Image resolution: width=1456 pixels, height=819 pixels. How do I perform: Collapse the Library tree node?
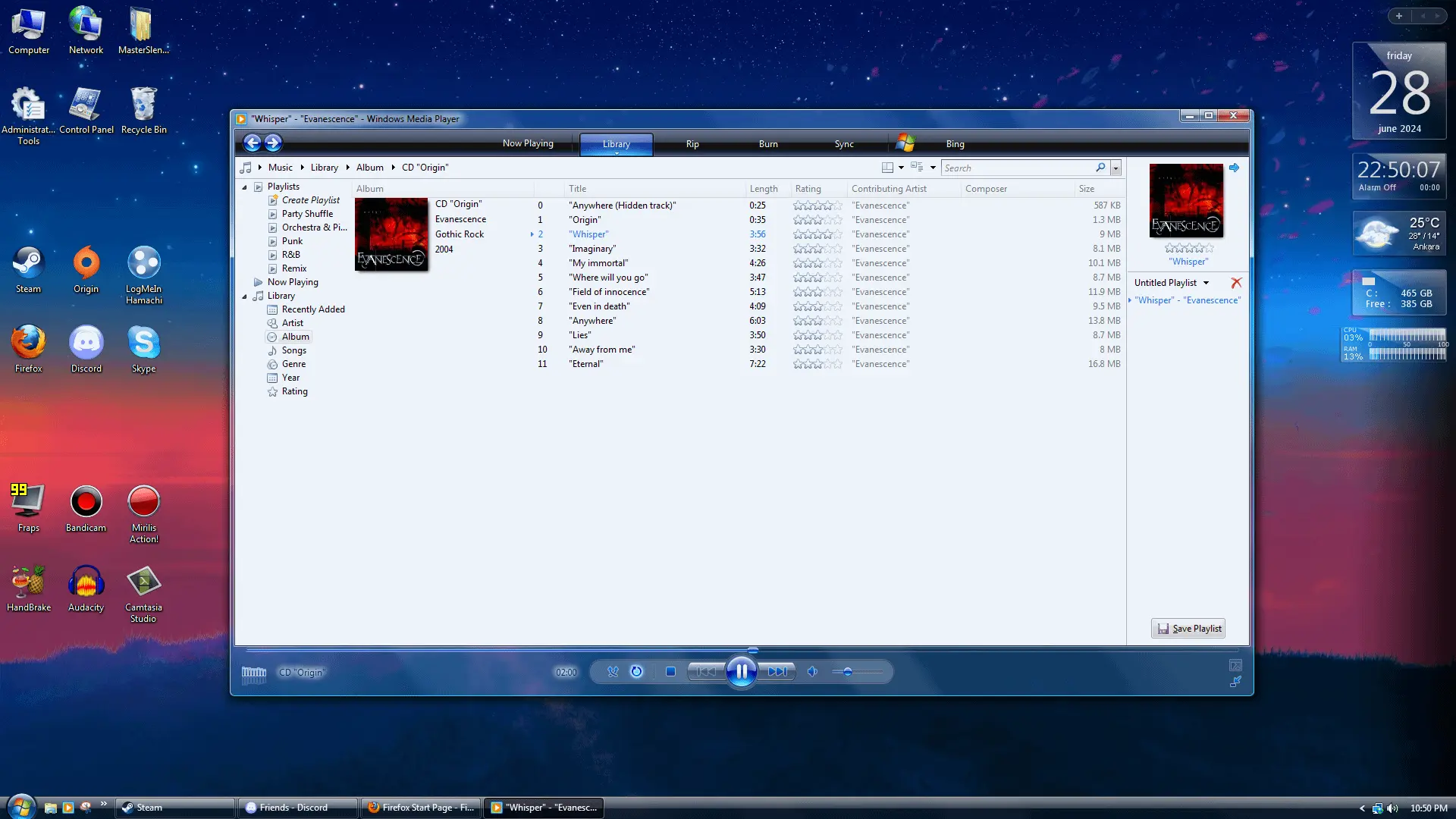244,296
